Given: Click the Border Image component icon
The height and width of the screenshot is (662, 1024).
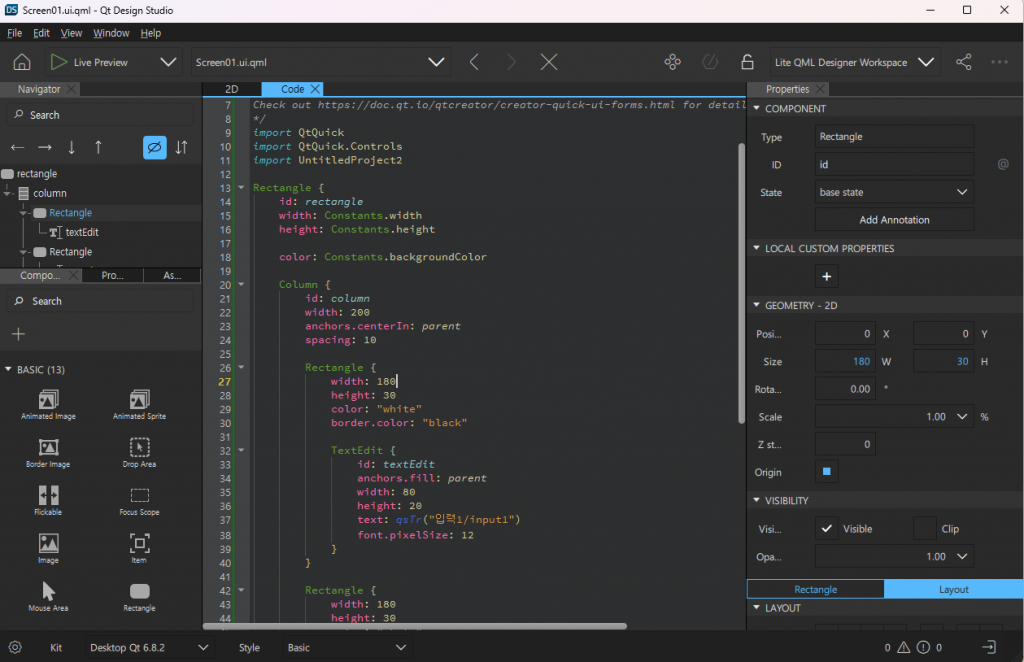Looking at the screenshot, I should [49, 447].
